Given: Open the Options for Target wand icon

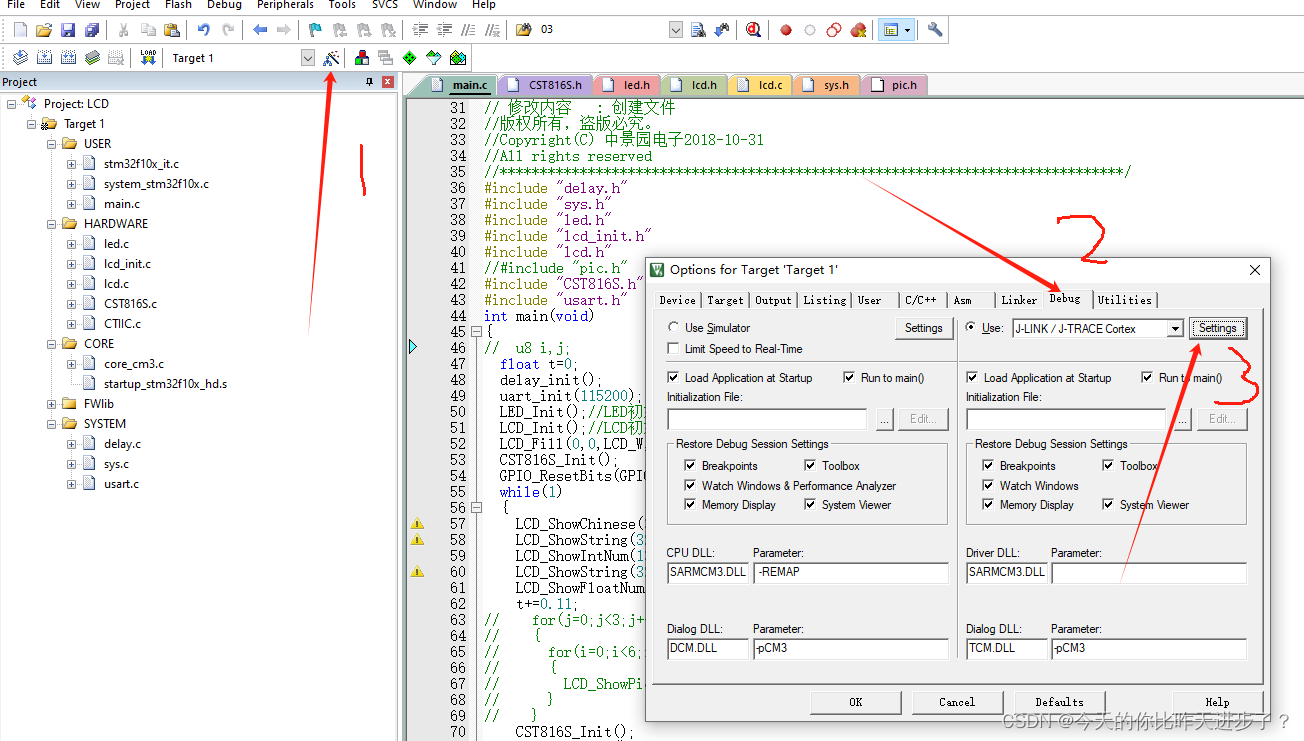Looking at the screenshot, I should pos(332,58).
